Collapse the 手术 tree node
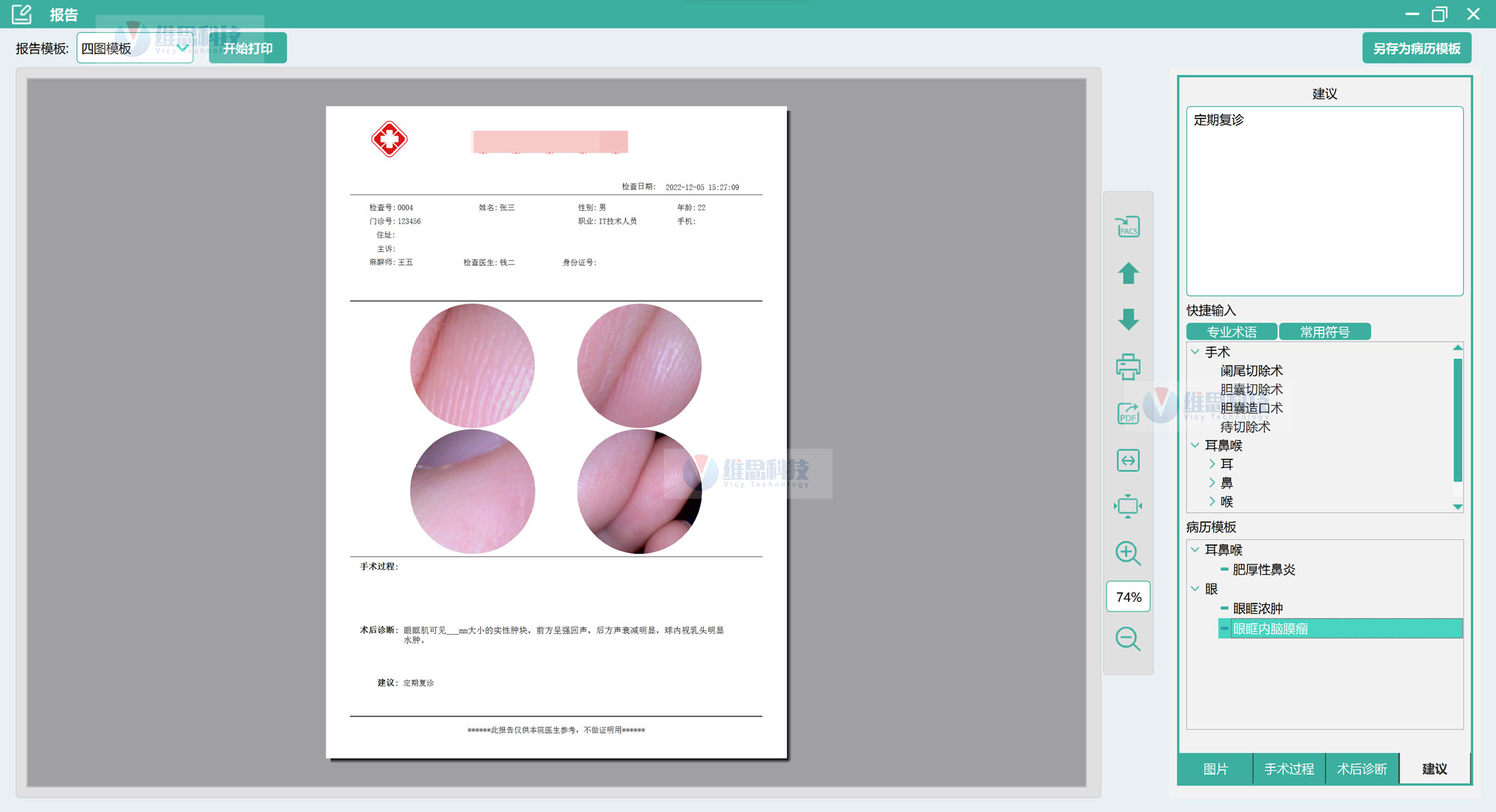1496x812 pixels. click(1195, 351)
